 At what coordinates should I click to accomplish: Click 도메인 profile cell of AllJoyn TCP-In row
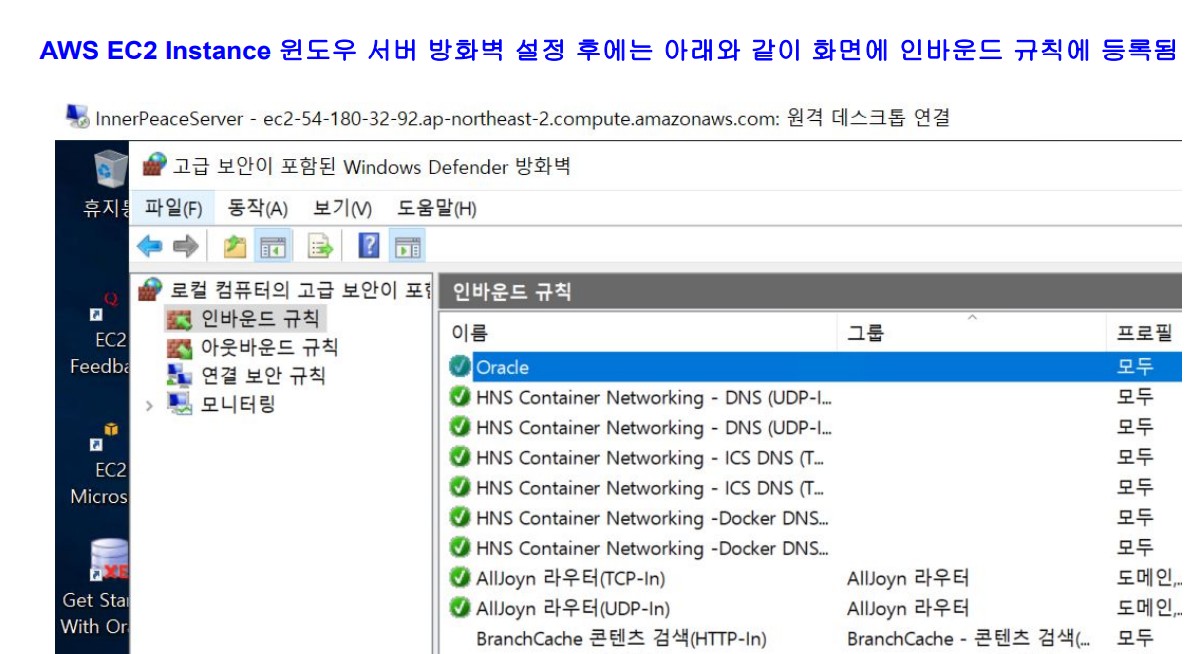[1148, 578]
